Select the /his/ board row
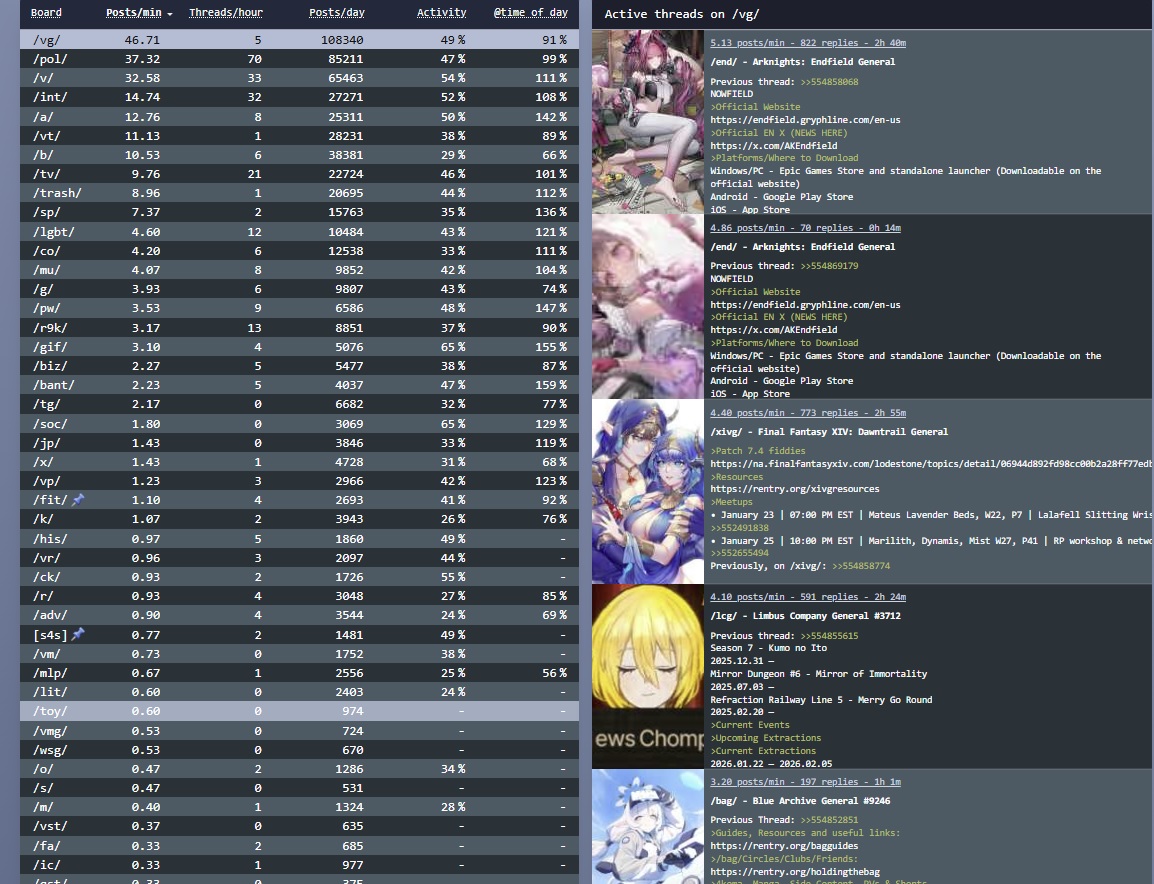The width and height of the screenshot is (1154, 884). [x=300, y=539]
